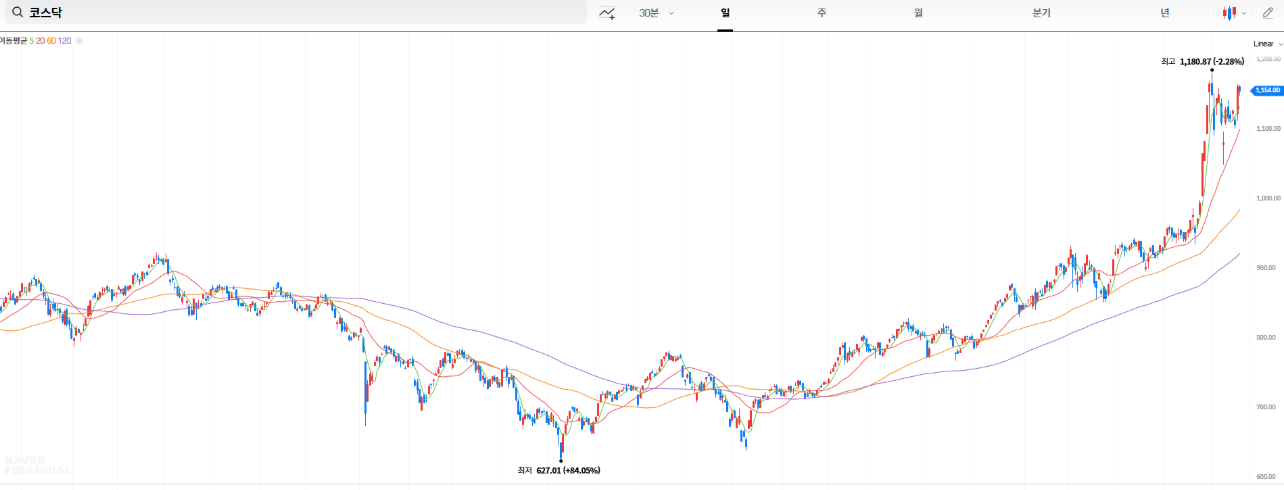Open the add indicator chart icon
The image size is (1284, 490).
coord(607,13)
